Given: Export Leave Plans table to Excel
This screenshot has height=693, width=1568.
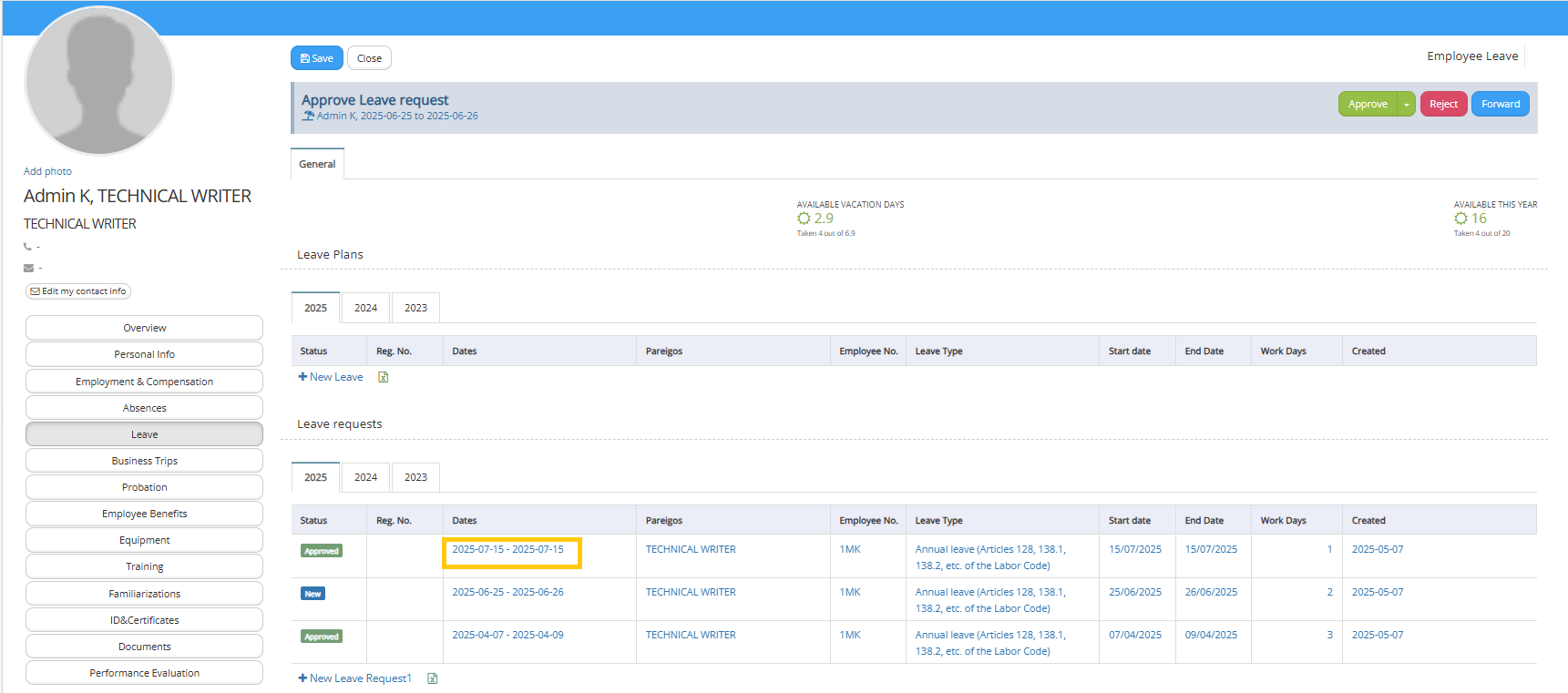Looking at the screenshot, I should (x=384, y=377).
